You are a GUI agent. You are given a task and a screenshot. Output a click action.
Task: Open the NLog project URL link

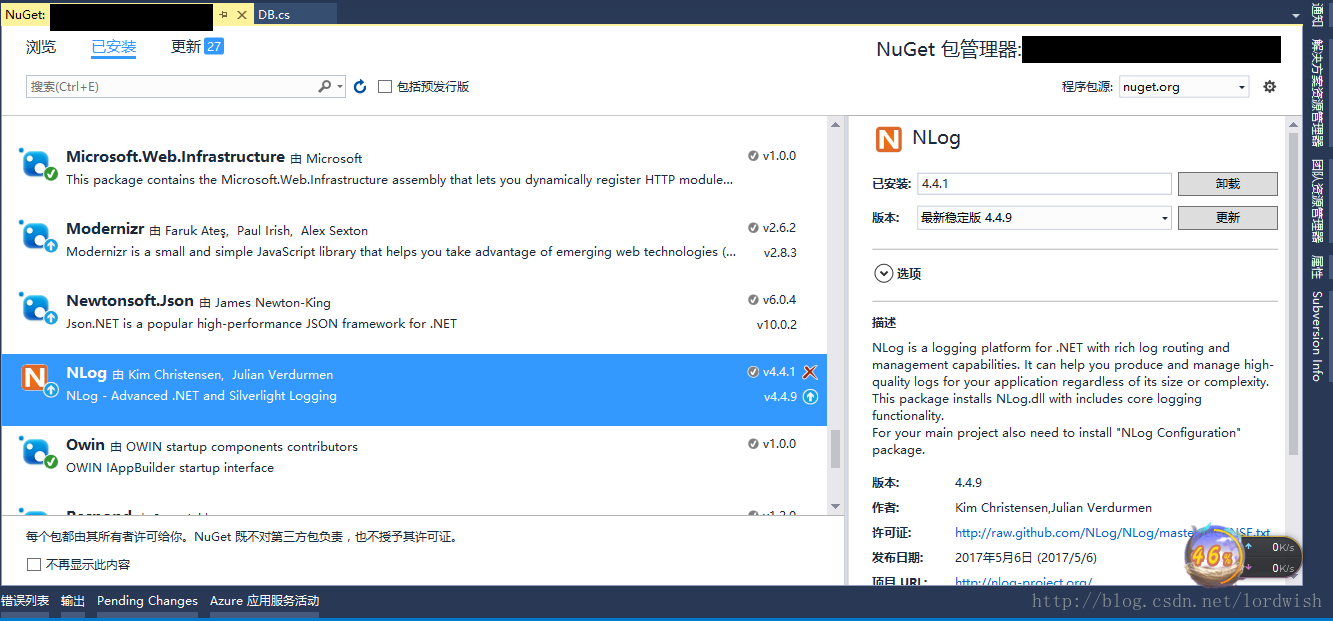[1023, 581]
